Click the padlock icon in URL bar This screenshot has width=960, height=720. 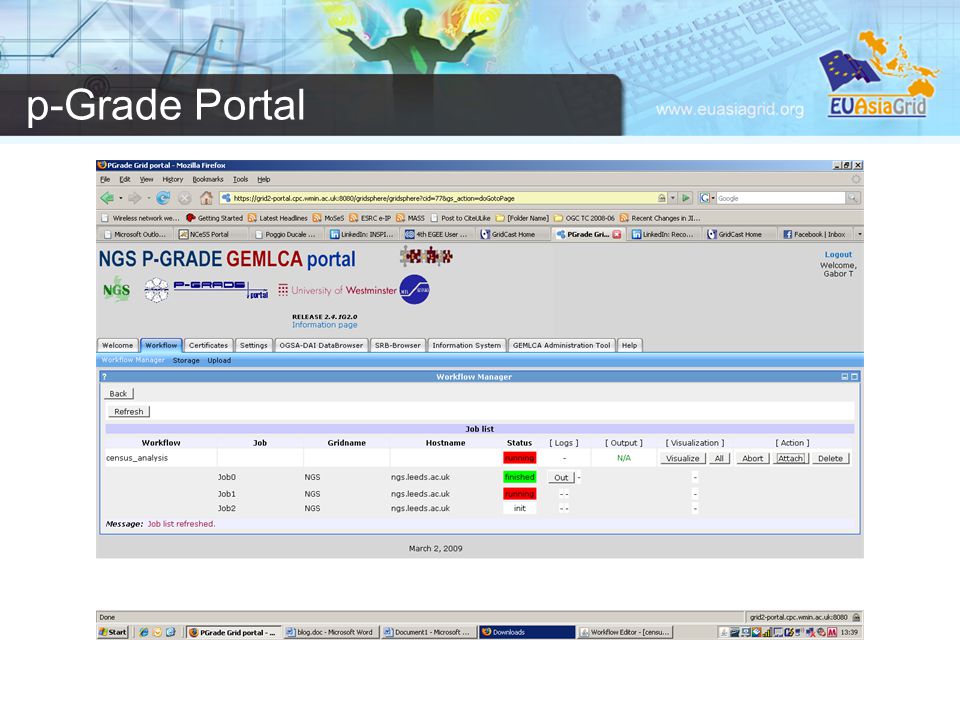coord(662,198)
